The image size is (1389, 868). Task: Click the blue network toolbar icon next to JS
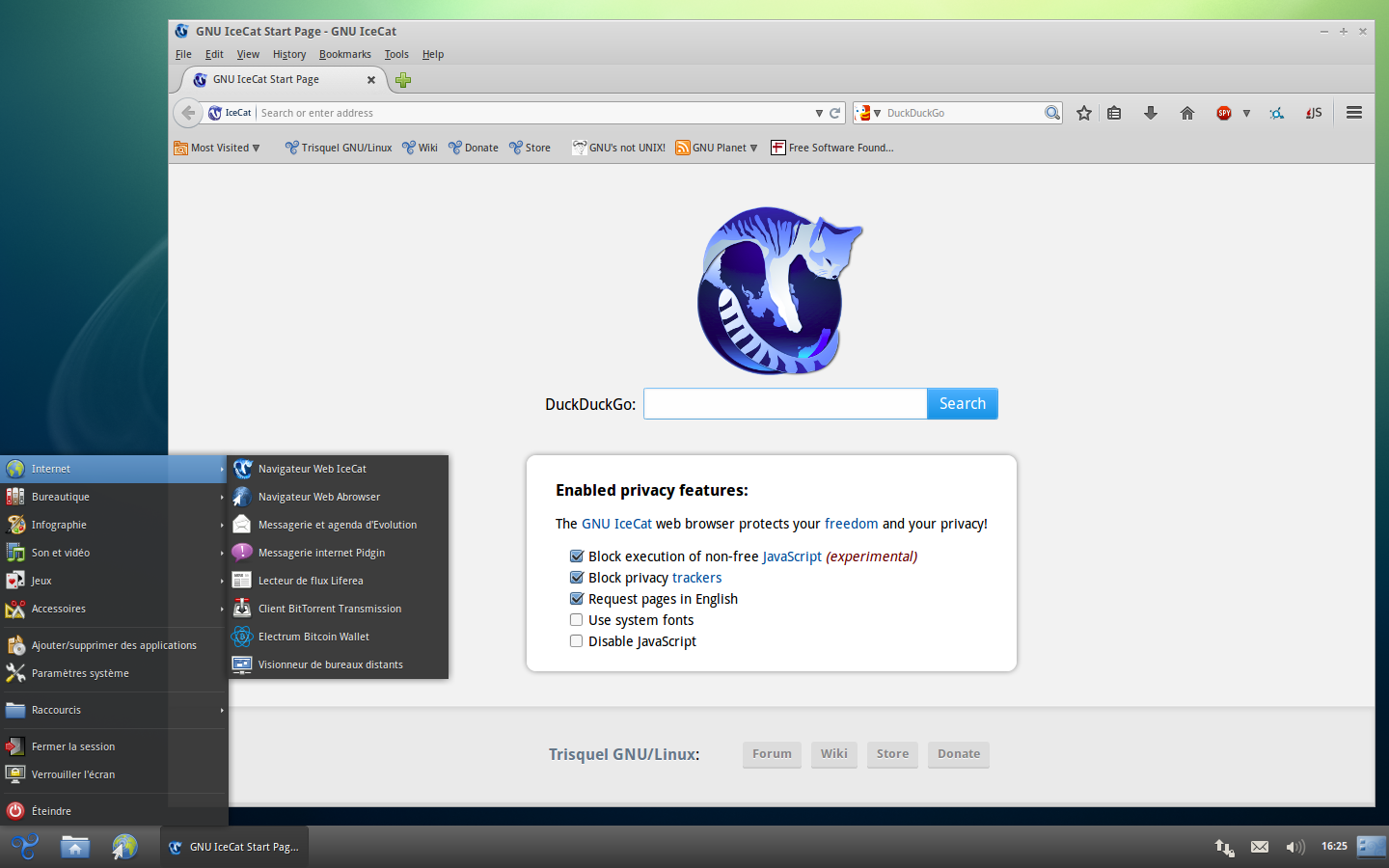click(x=1277, y=113)
